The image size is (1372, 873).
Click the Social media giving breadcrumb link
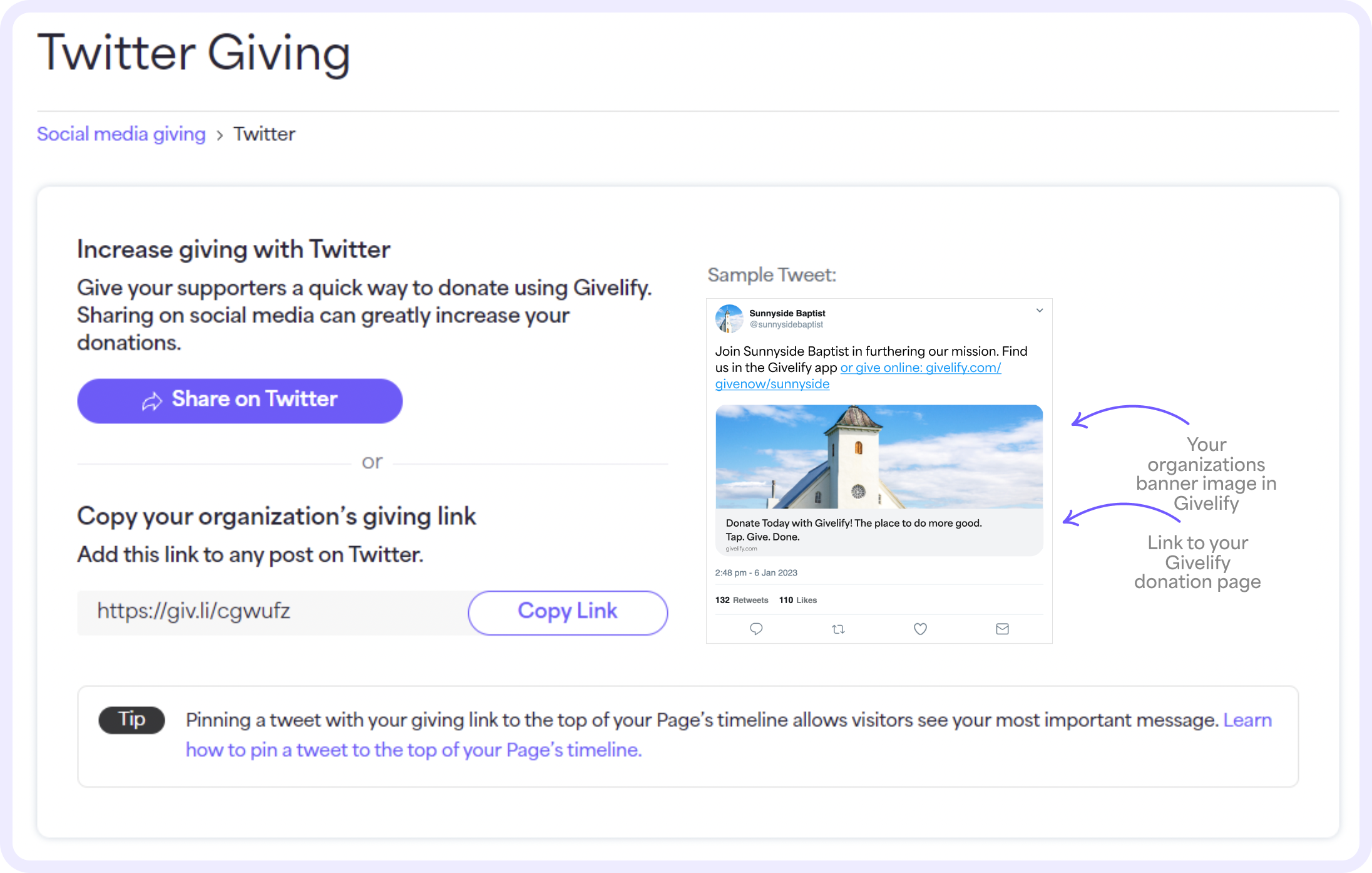pos(119,134)
